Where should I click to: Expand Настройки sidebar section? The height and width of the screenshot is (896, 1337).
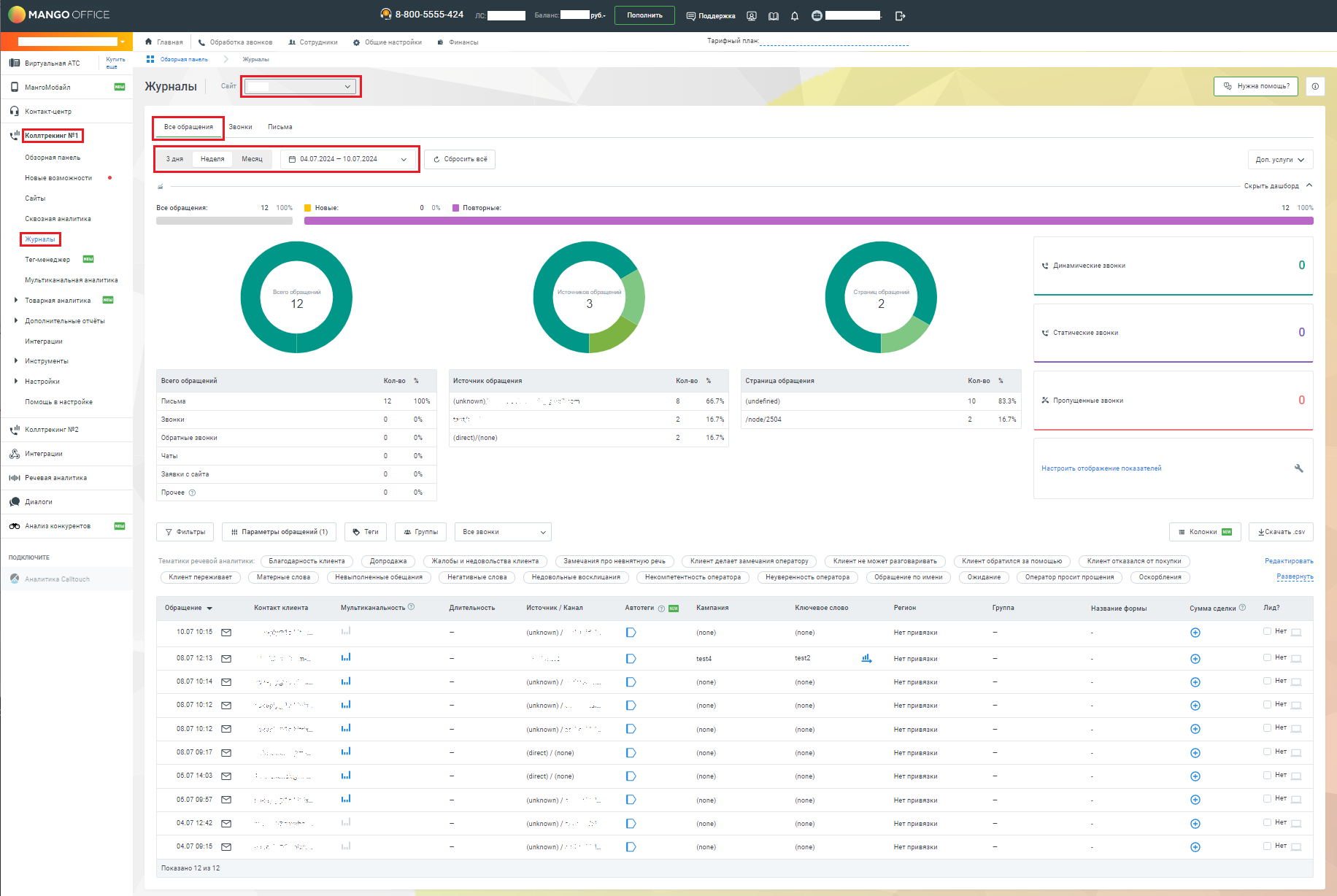point(16,381)
